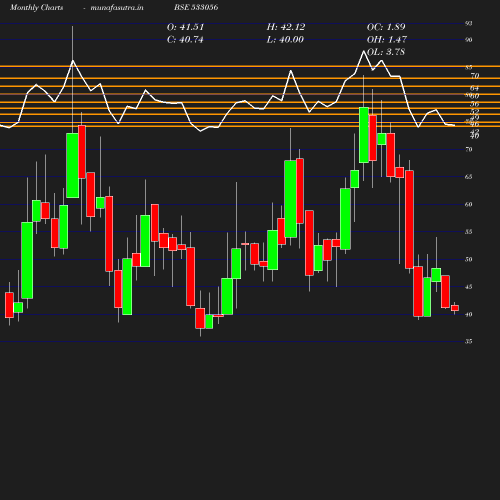Select the "OC: 1.89" reading
The height and width of the screenshot is (500, 500).
[x=386, y=27]
